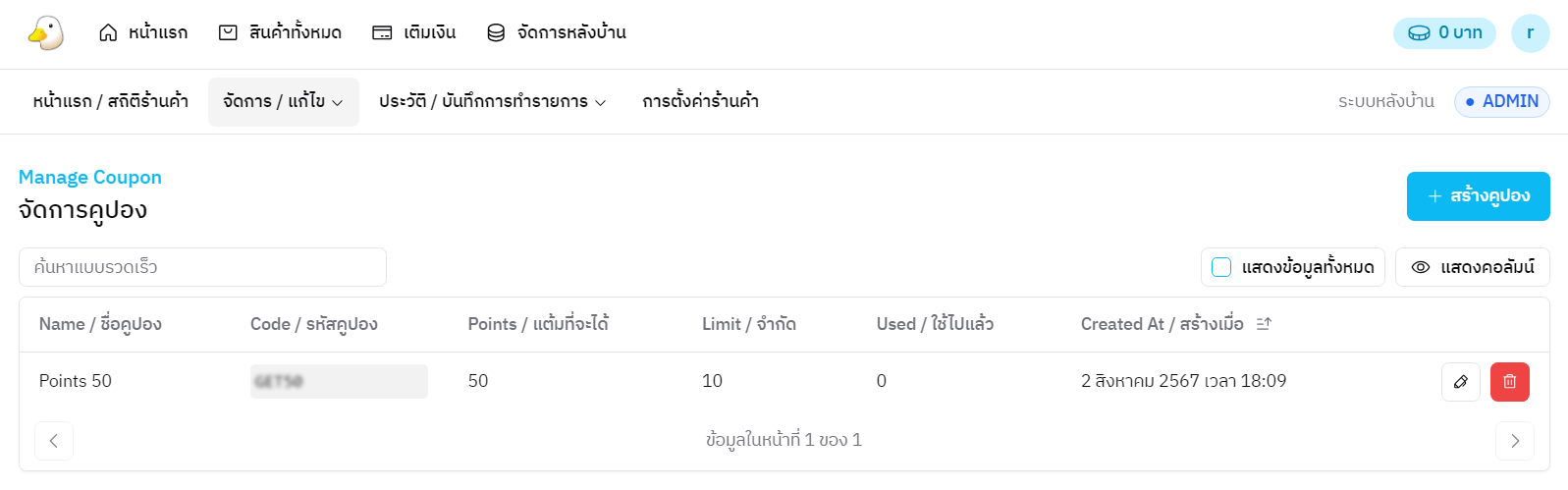Image resolution: width=1568 pixels, height=490 pixels.
Task: Enable the แสดงข้อมูลทั้งหมด checkbox
Action: [x=1221, y=267]
